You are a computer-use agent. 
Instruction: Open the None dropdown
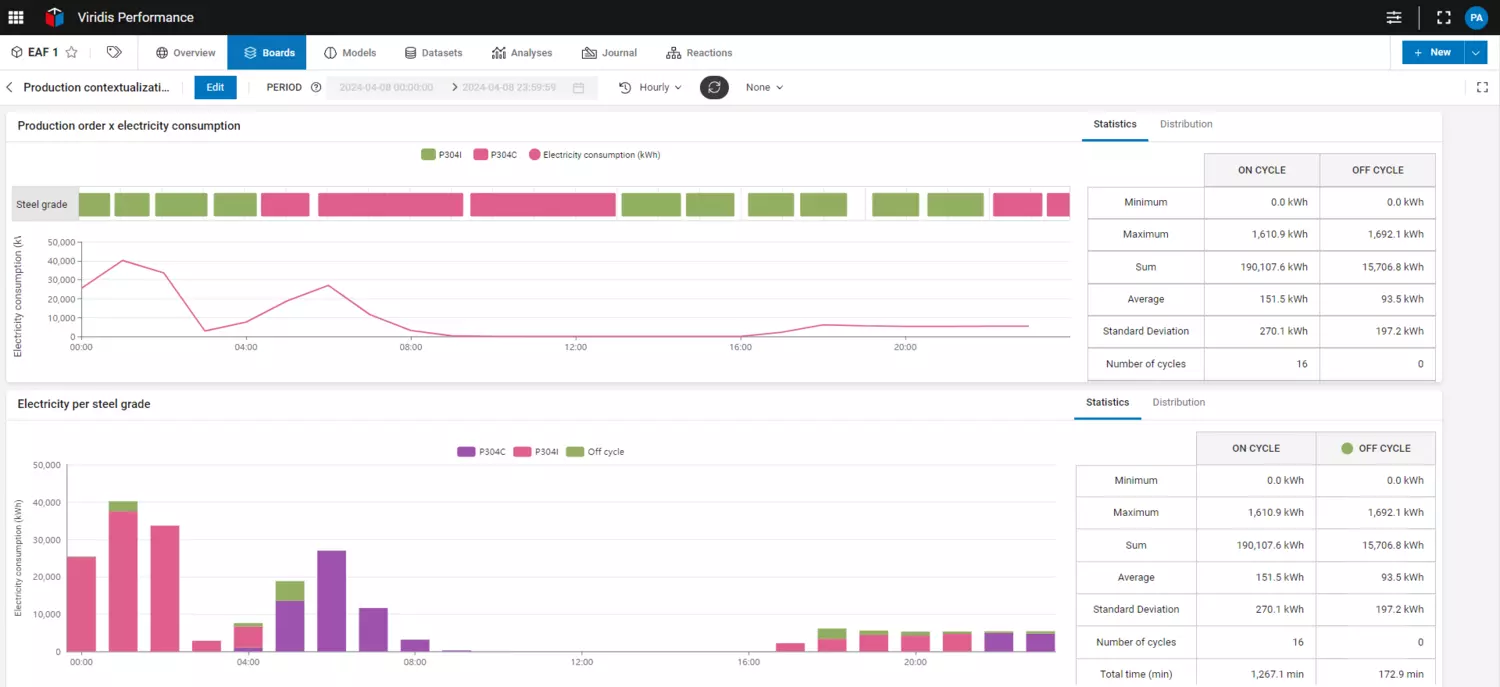(764, 88)
